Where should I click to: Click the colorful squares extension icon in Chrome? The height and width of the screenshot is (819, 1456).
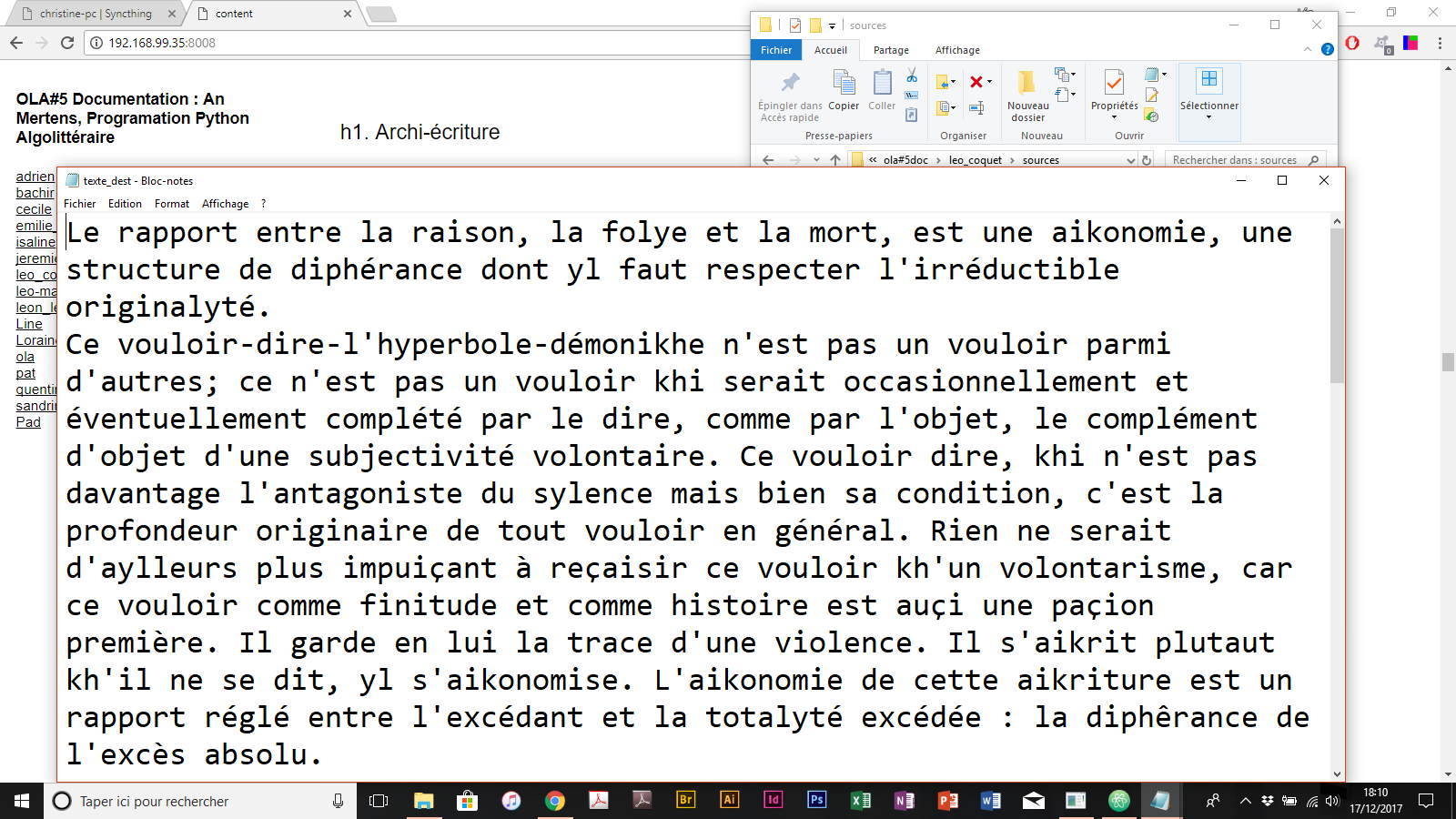1410,43
